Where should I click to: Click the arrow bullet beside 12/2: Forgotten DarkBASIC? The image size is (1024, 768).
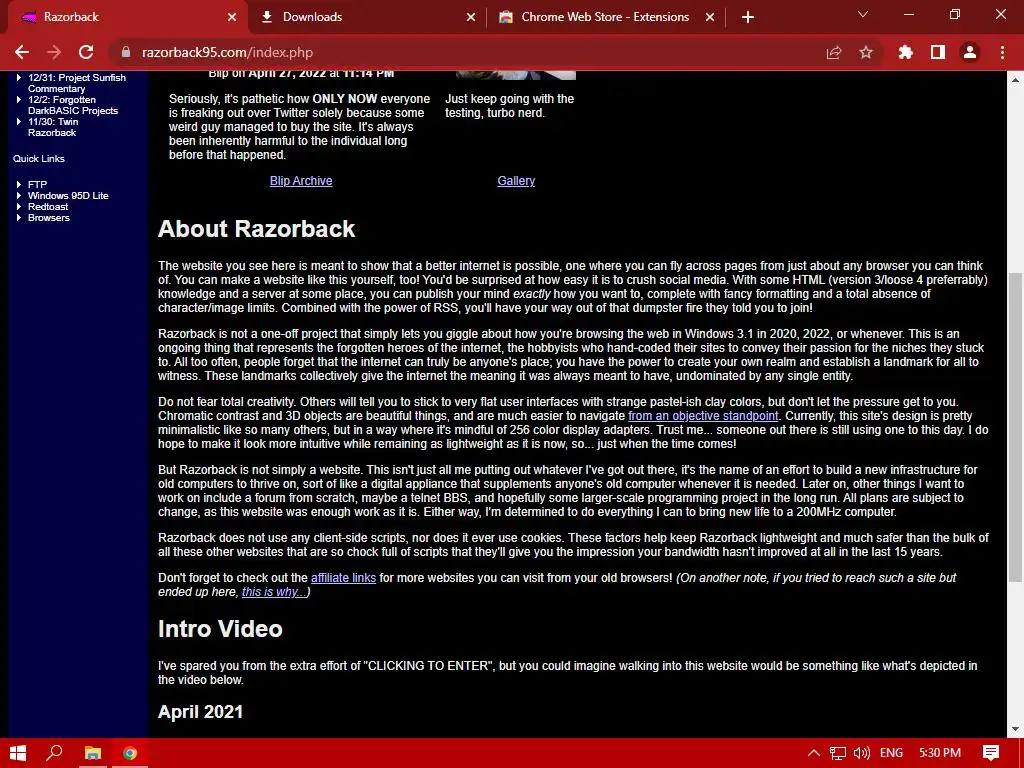(x=19, y=100)
